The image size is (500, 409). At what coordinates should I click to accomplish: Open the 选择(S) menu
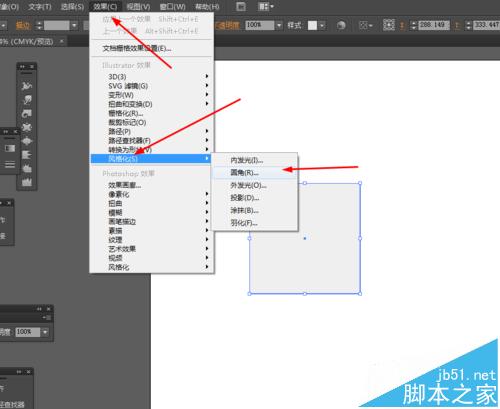point(72,7)
